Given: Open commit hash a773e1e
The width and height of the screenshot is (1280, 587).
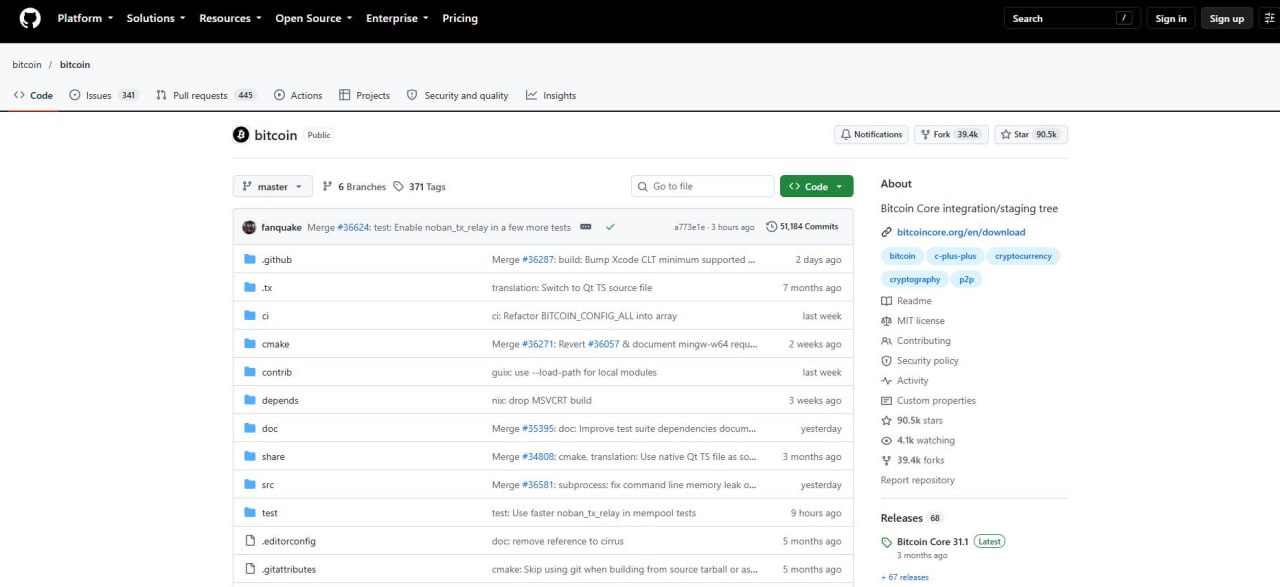Looking at the screenshot, I should [690, 227].
